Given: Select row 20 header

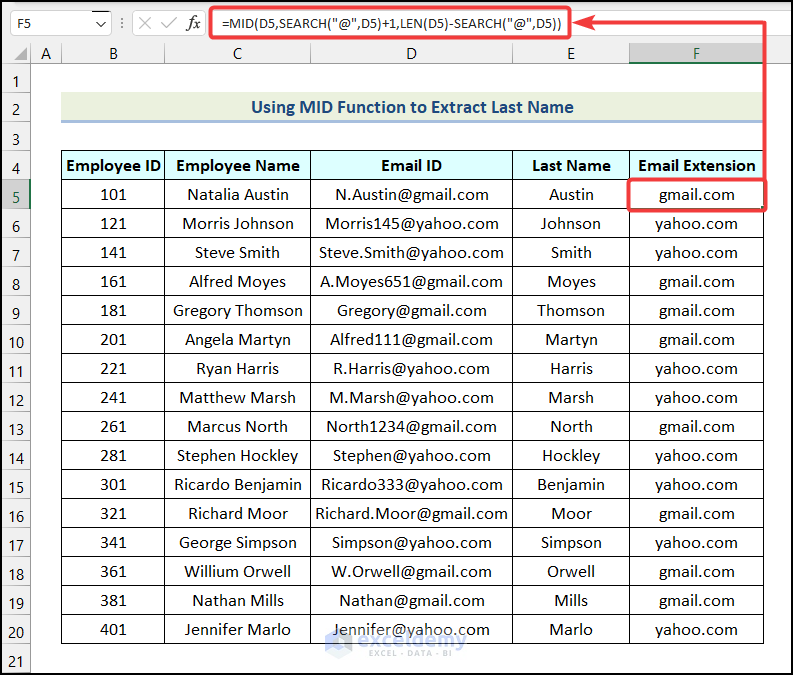Looking at the screenshot, I should tap(16, 629).
